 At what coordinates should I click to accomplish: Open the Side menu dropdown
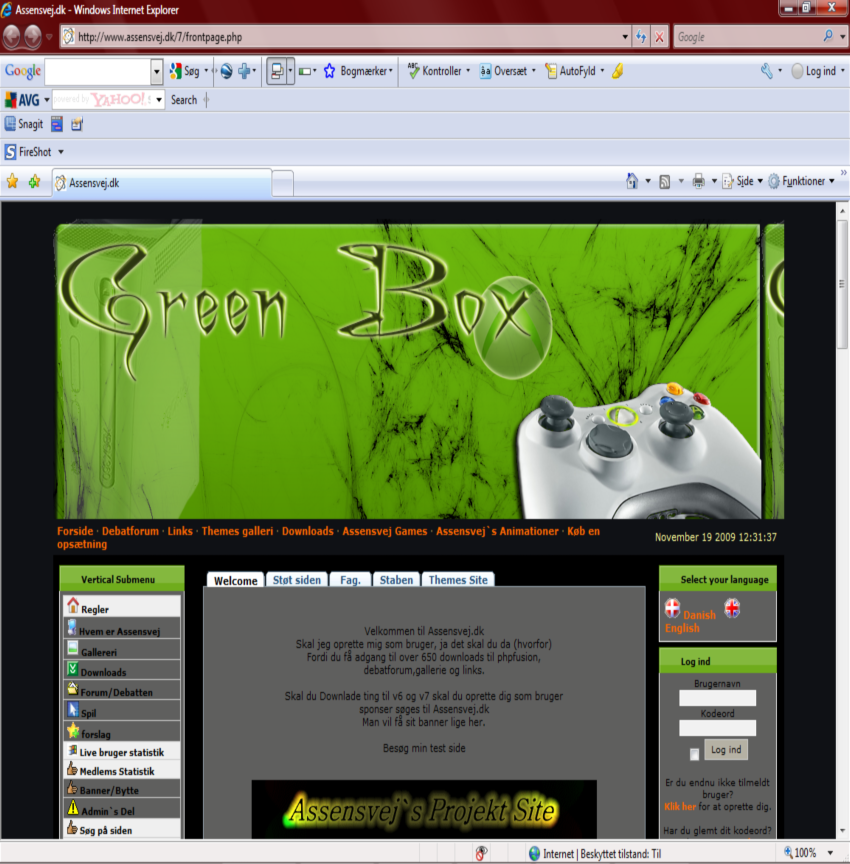(x=760, y=181)
